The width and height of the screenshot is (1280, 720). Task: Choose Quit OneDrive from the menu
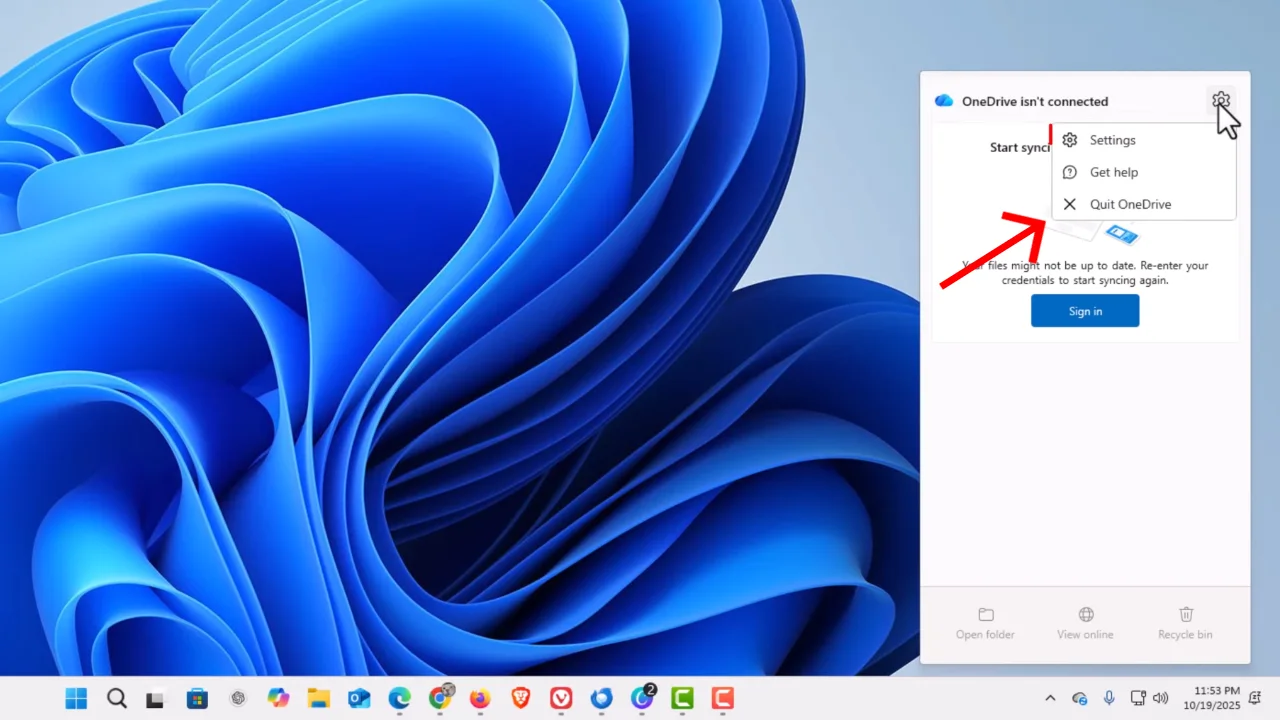[1130, 204]
